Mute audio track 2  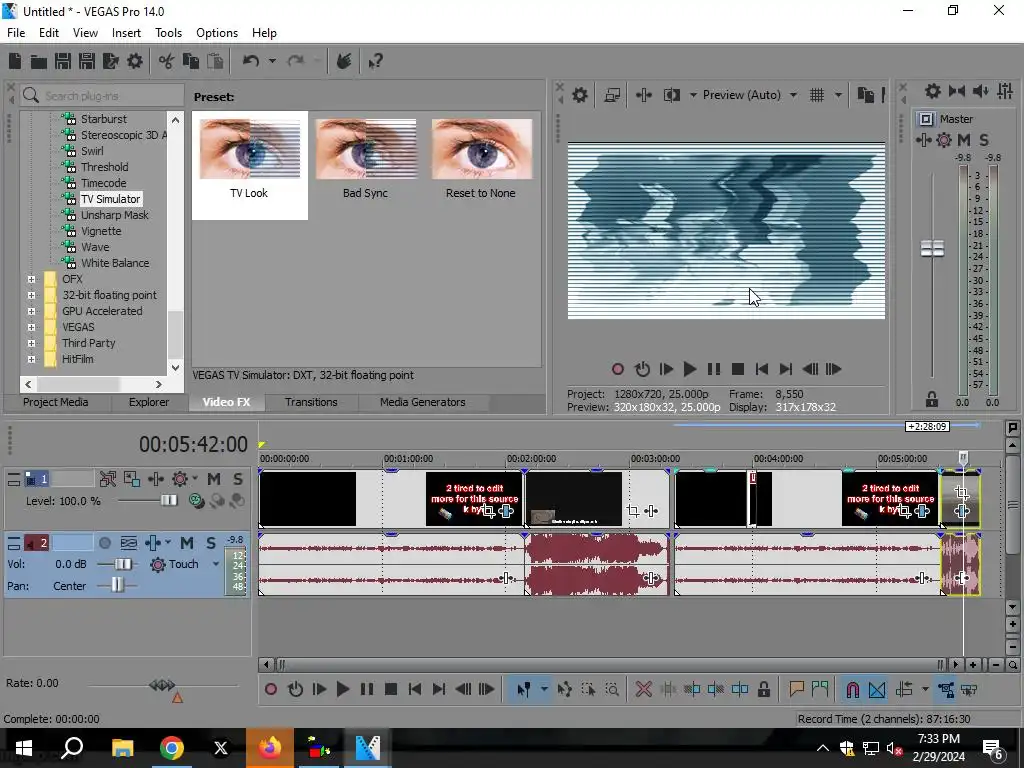pos(187,543)
